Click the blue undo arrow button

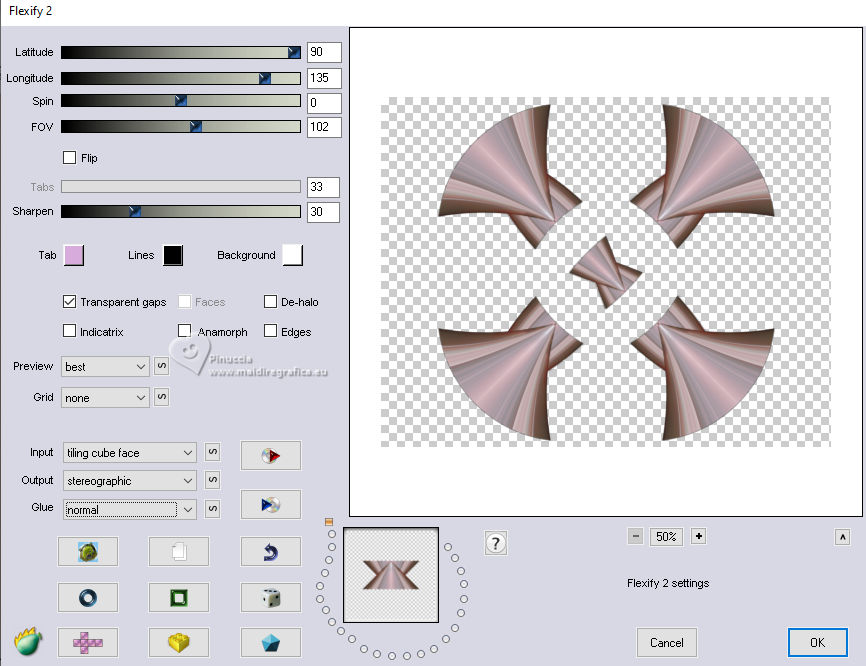271,551
